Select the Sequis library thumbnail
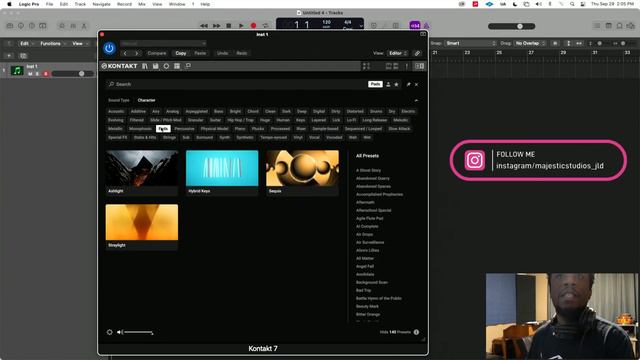Viewport: 640px width, 360px height. coord(302,172)
